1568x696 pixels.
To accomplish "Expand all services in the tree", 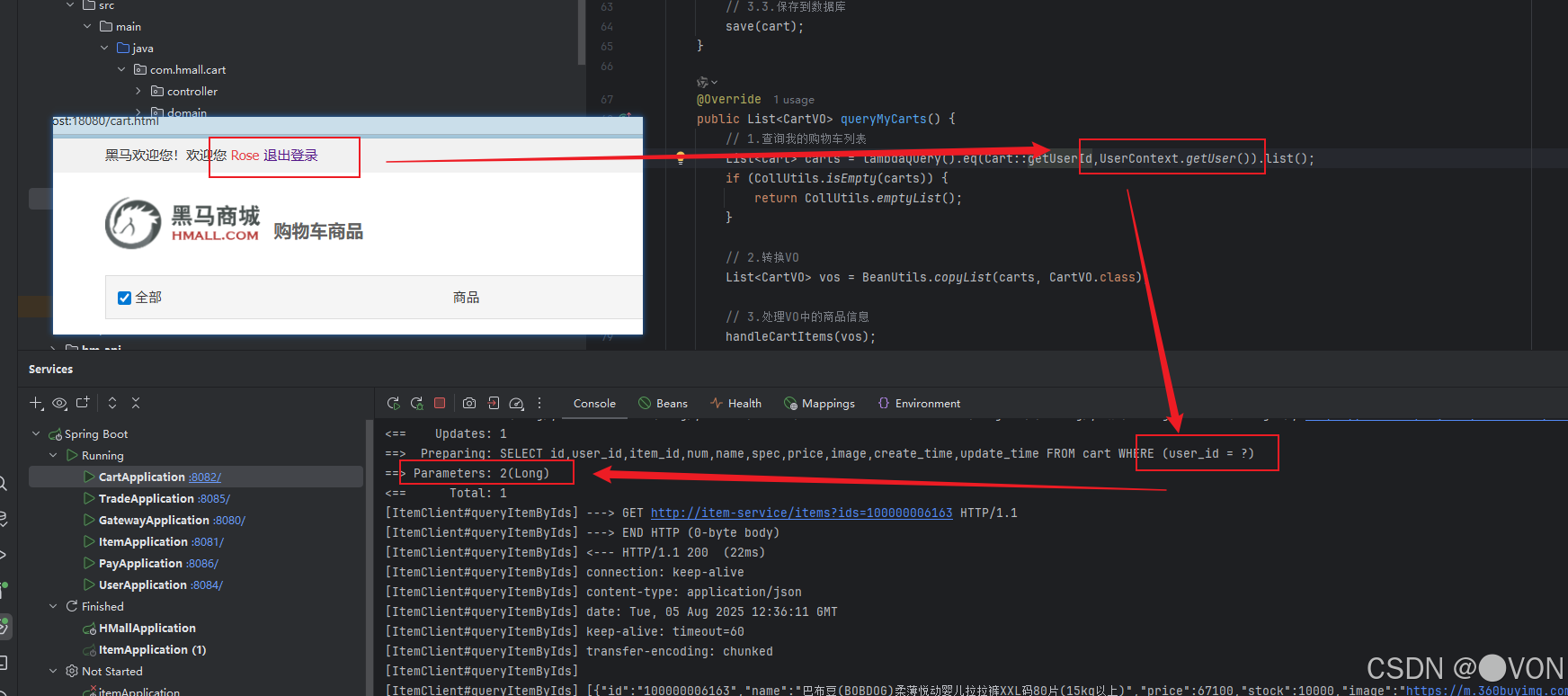I will coord(112,403).
